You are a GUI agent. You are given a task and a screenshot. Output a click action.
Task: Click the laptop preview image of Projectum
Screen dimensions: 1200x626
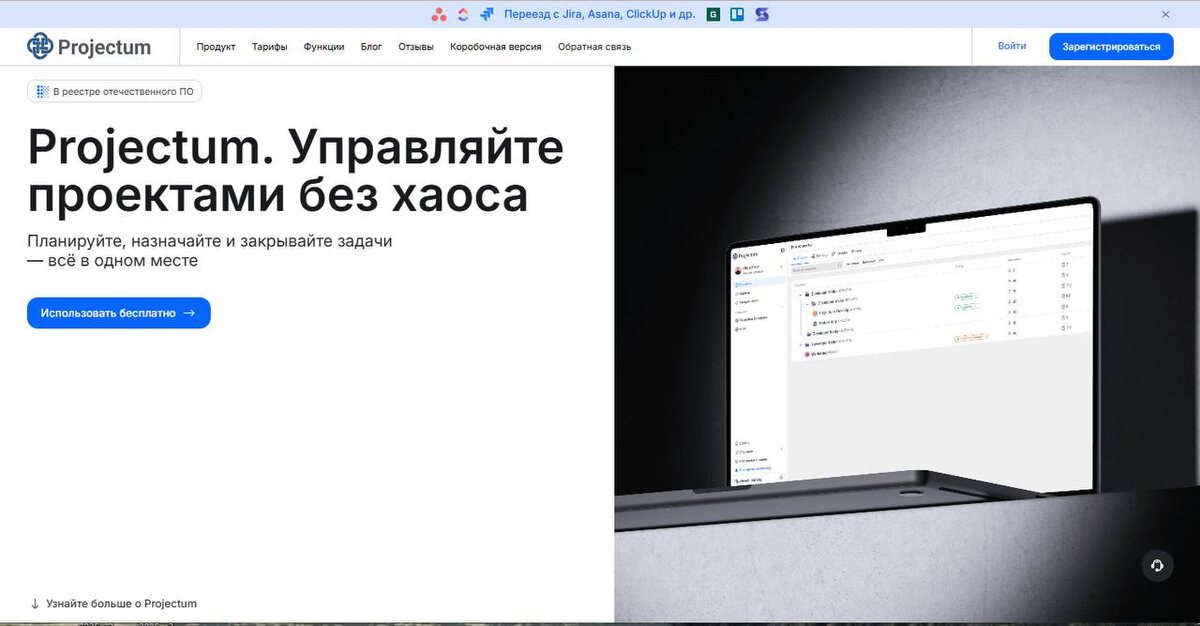[x=907, y=344]
